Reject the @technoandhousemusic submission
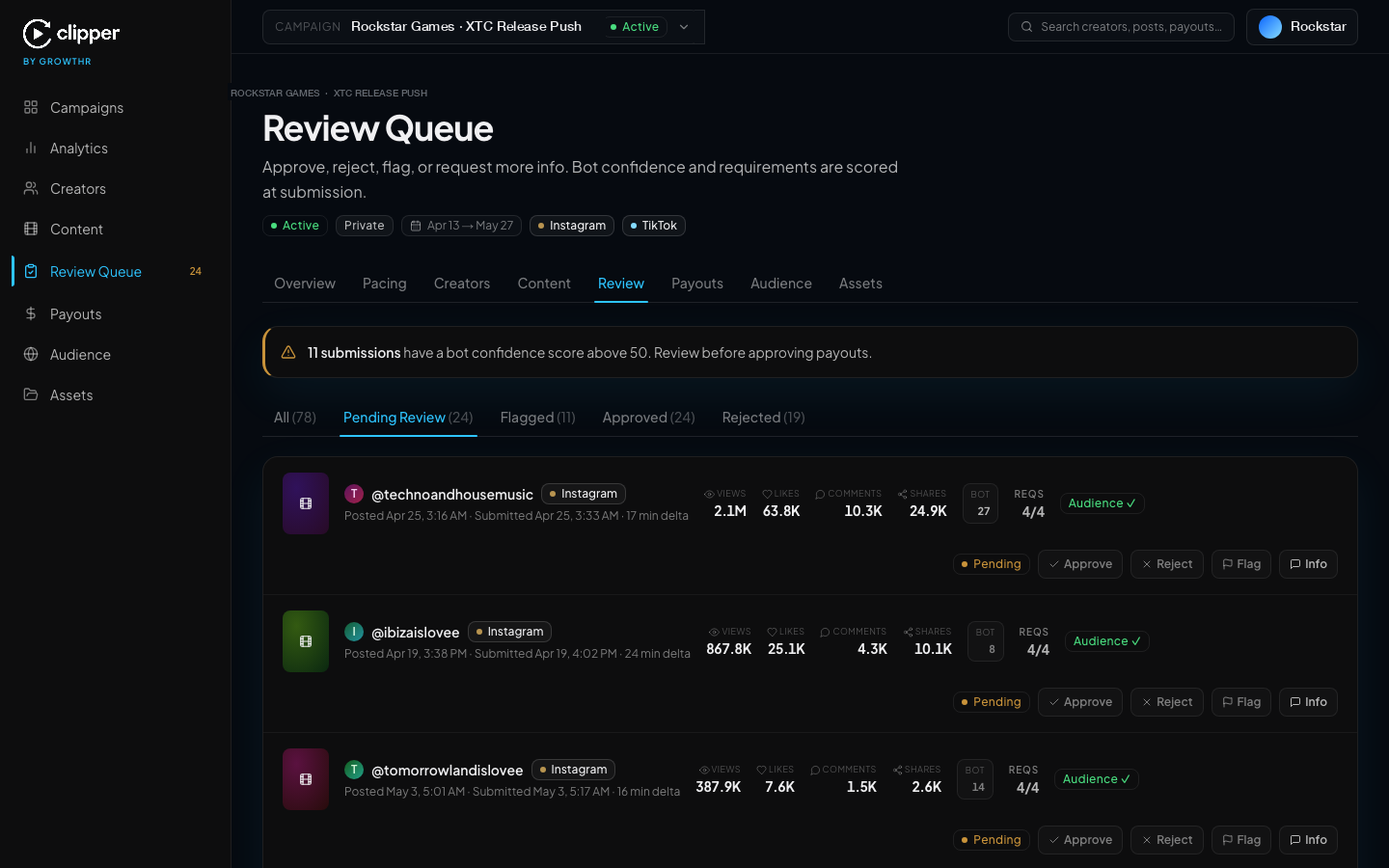 click(1167, 564)
